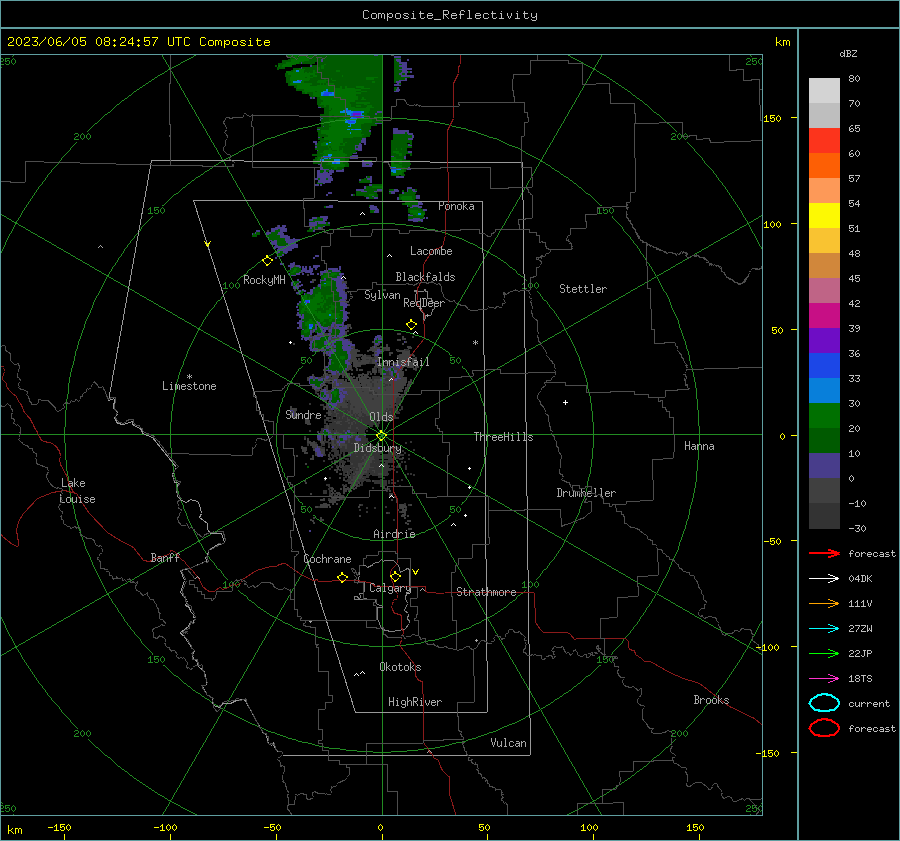Viewport: 900px width, 841px height.
Task: Click the 80 dBZ value label
Action: point(854,79)
